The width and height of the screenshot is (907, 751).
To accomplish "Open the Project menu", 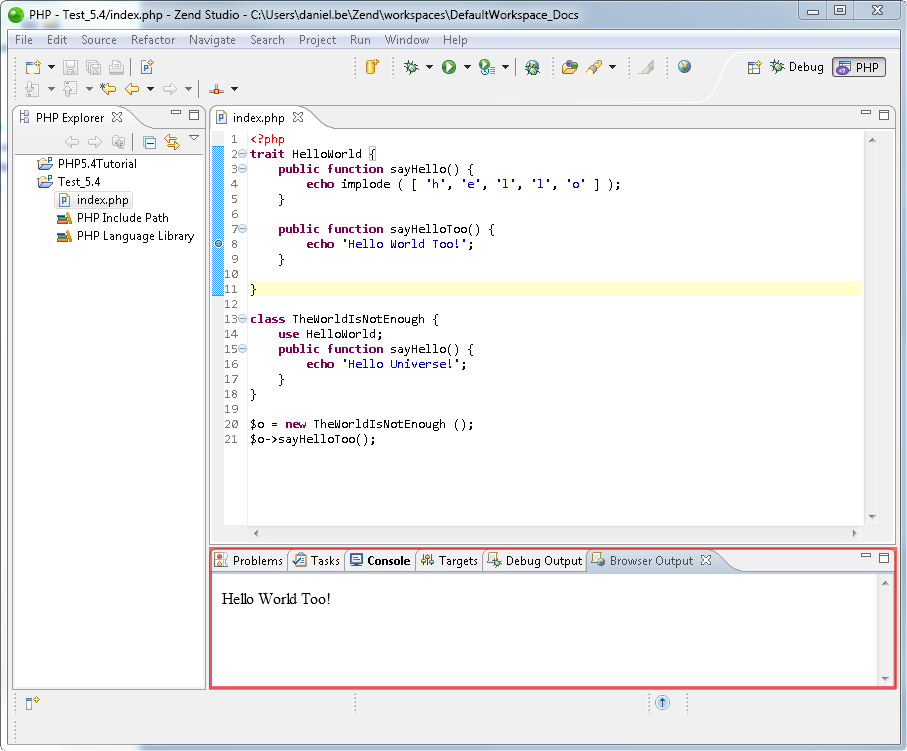I will click(x=317, y=40).
